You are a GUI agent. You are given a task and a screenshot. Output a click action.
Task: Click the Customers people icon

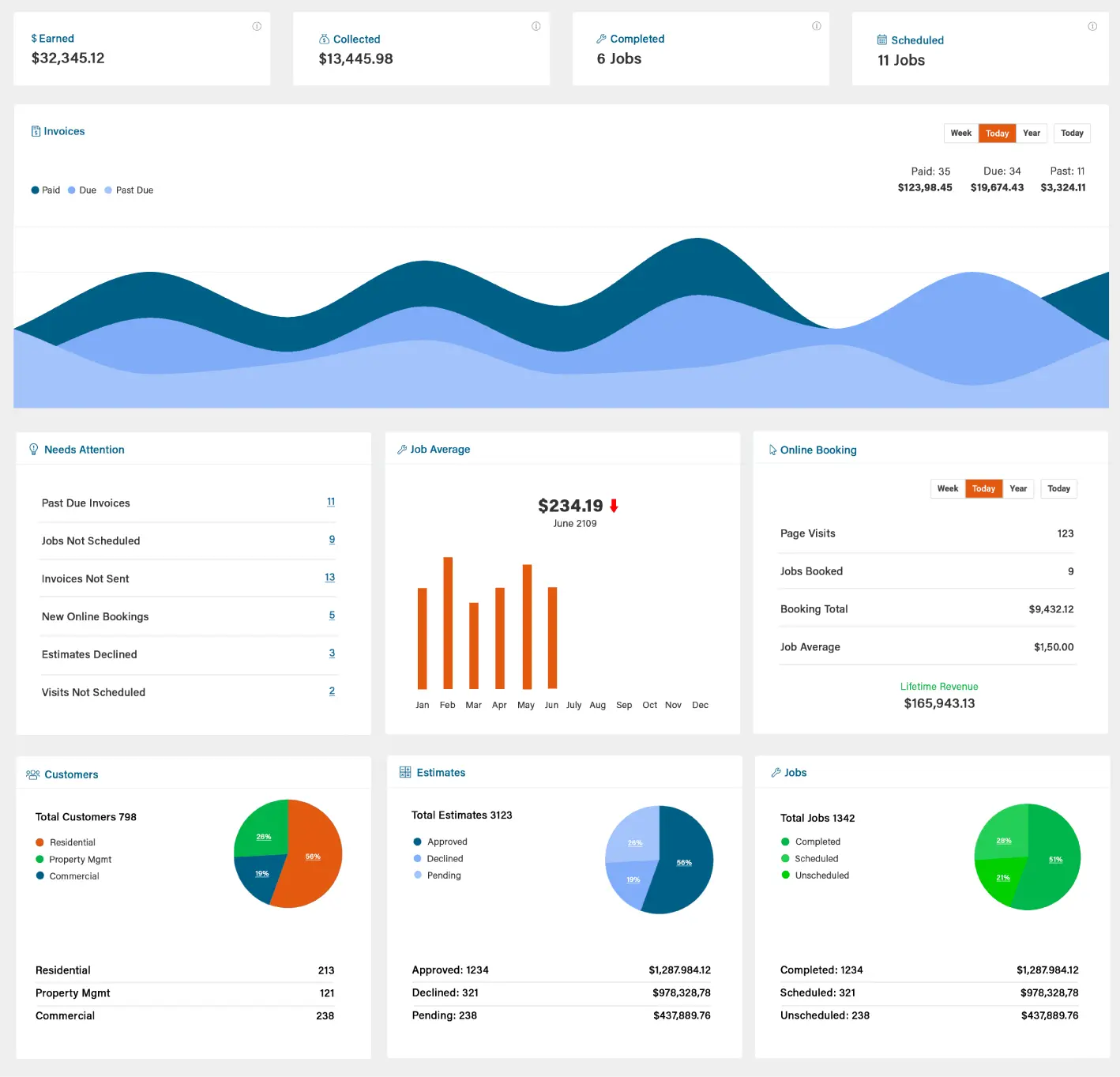(33, 775)
